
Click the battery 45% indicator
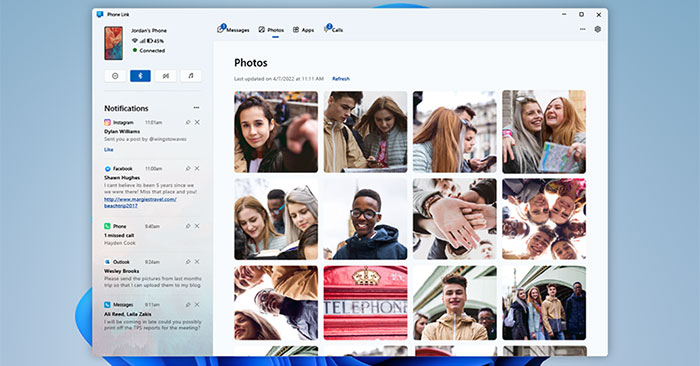tap(155, 41)
